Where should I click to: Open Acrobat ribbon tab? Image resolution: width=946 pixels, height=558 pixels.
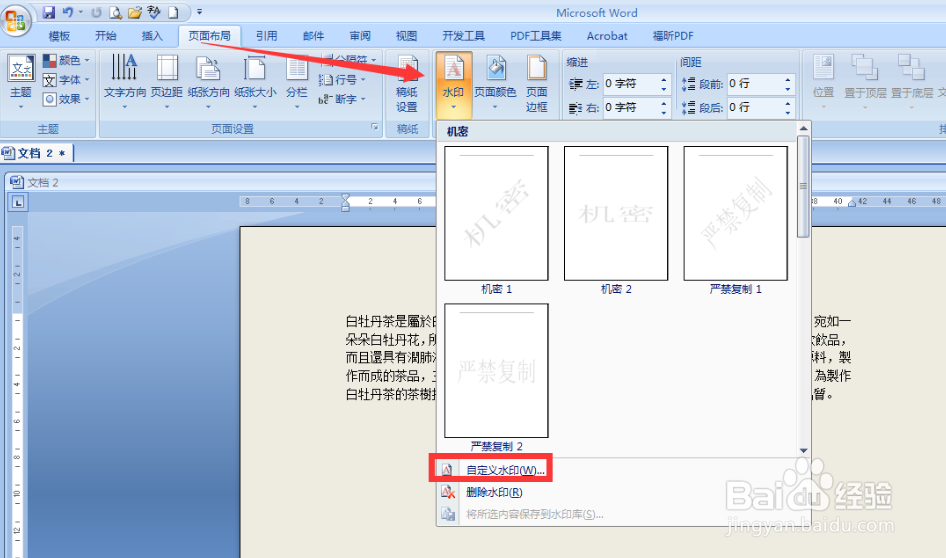coord(607,36)
